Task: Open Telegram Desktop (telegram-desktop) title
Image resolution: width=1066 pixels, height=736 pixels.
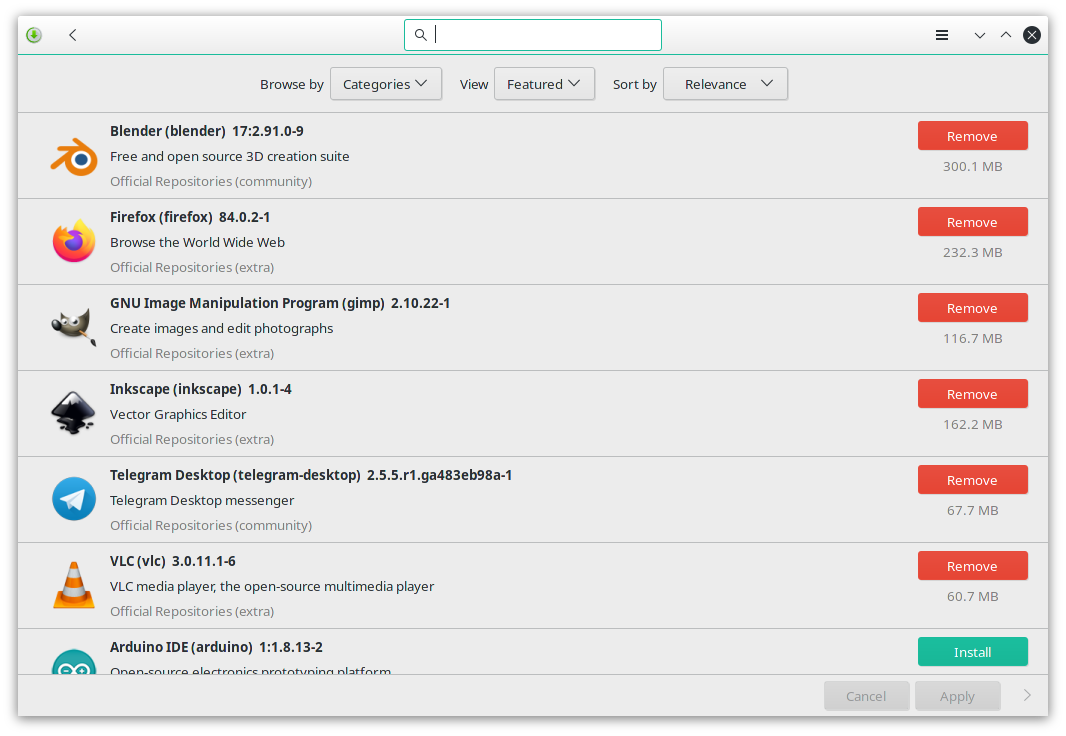Action: pyautogui.click(x=311, y=475)
